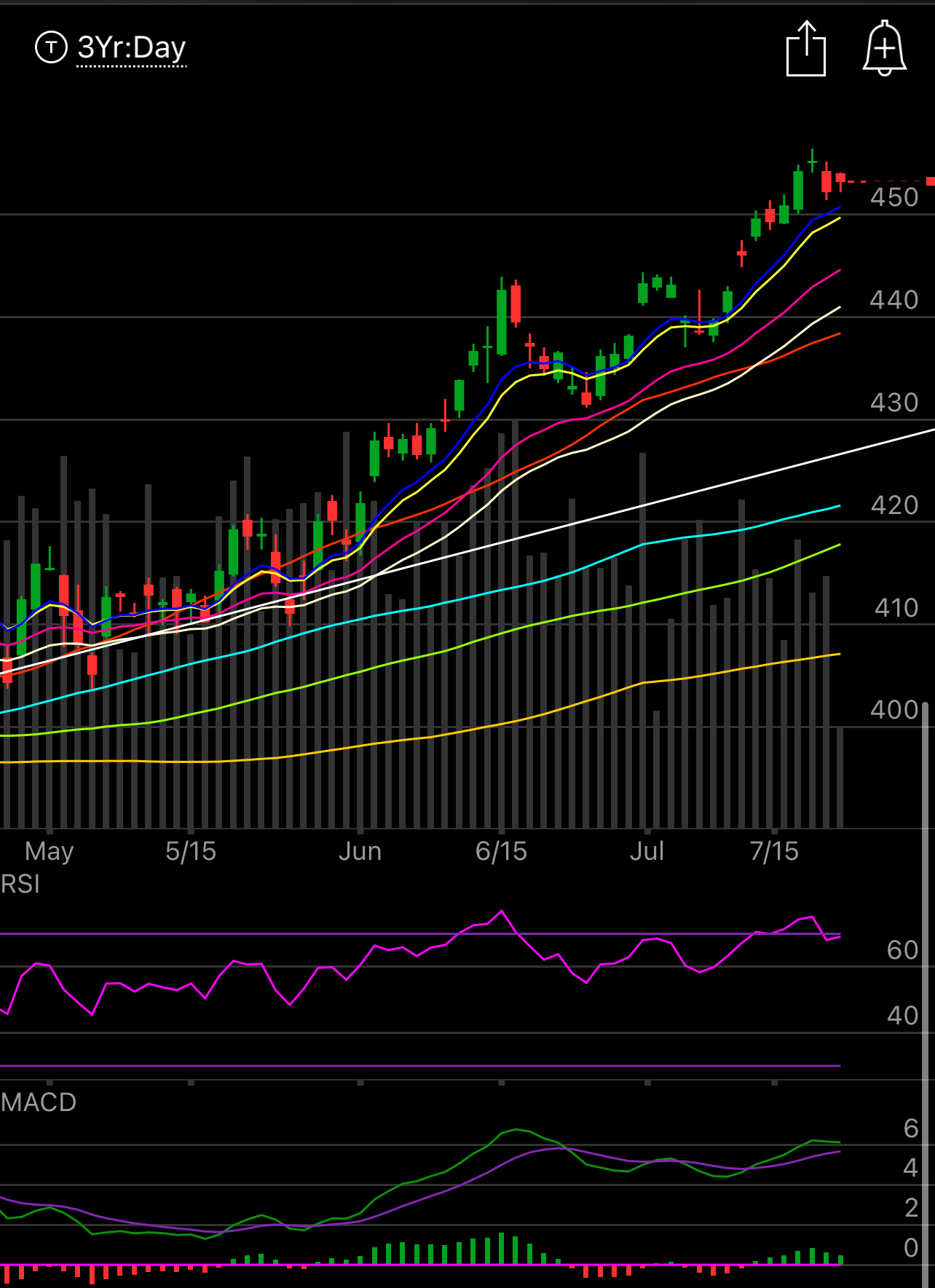This screenshot has width=935, height=1288.
Task: Tap the RSI 60 level label
Action: tap(903, 950)
